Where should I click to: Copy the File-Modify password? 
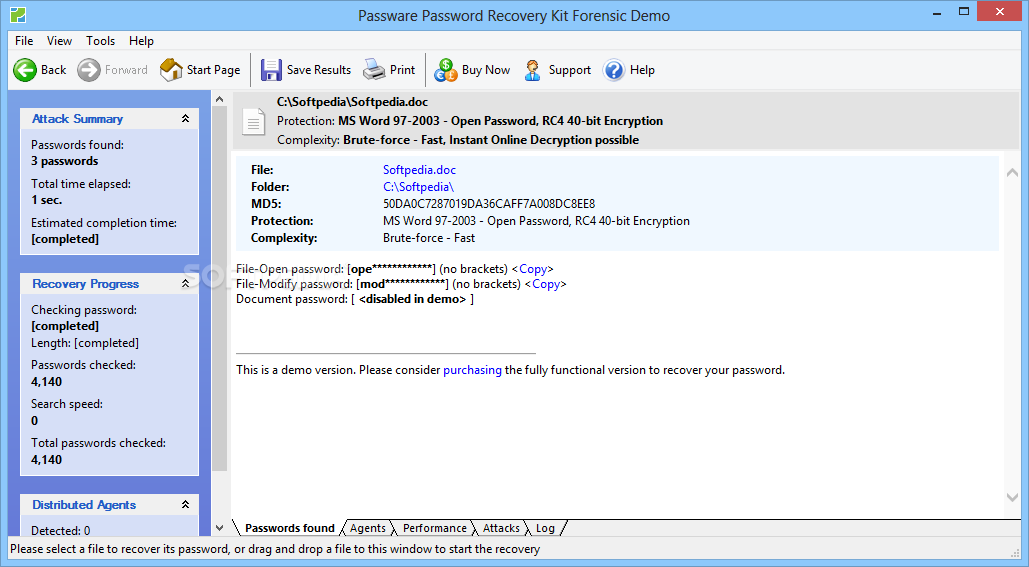tap(546, 284)
